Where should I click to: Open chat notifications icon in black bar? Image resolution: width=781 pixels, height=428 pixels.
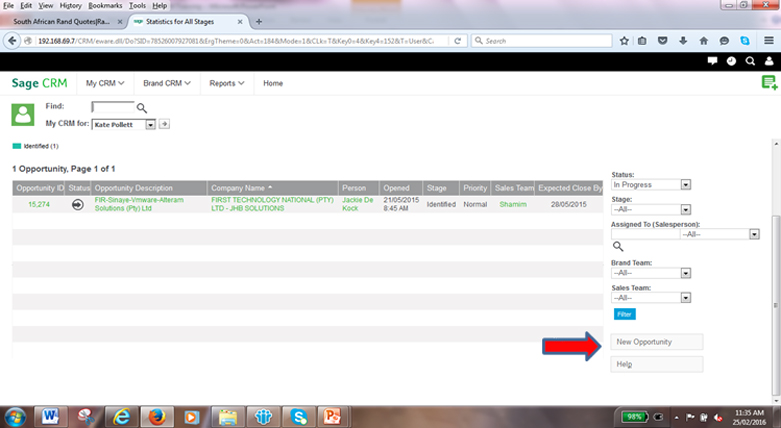[x=712, y=61]
